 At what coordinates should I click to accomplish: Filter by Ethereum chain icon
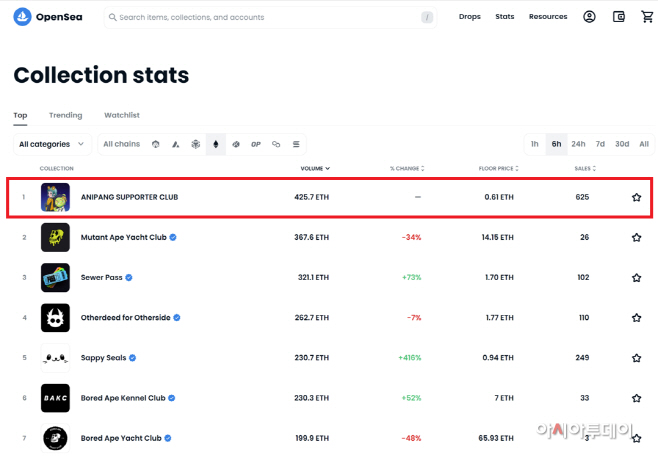coord(216,144)
